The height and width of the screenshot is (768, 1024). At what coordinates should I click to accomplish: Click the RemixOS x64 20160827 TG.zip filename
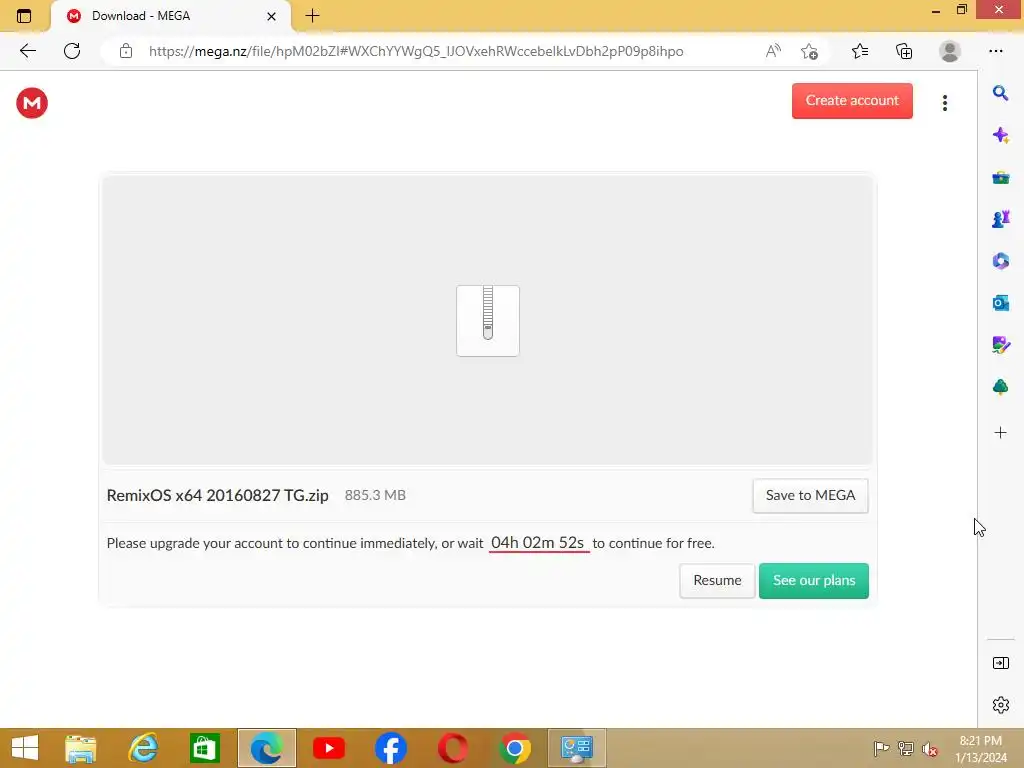[217, 496]
